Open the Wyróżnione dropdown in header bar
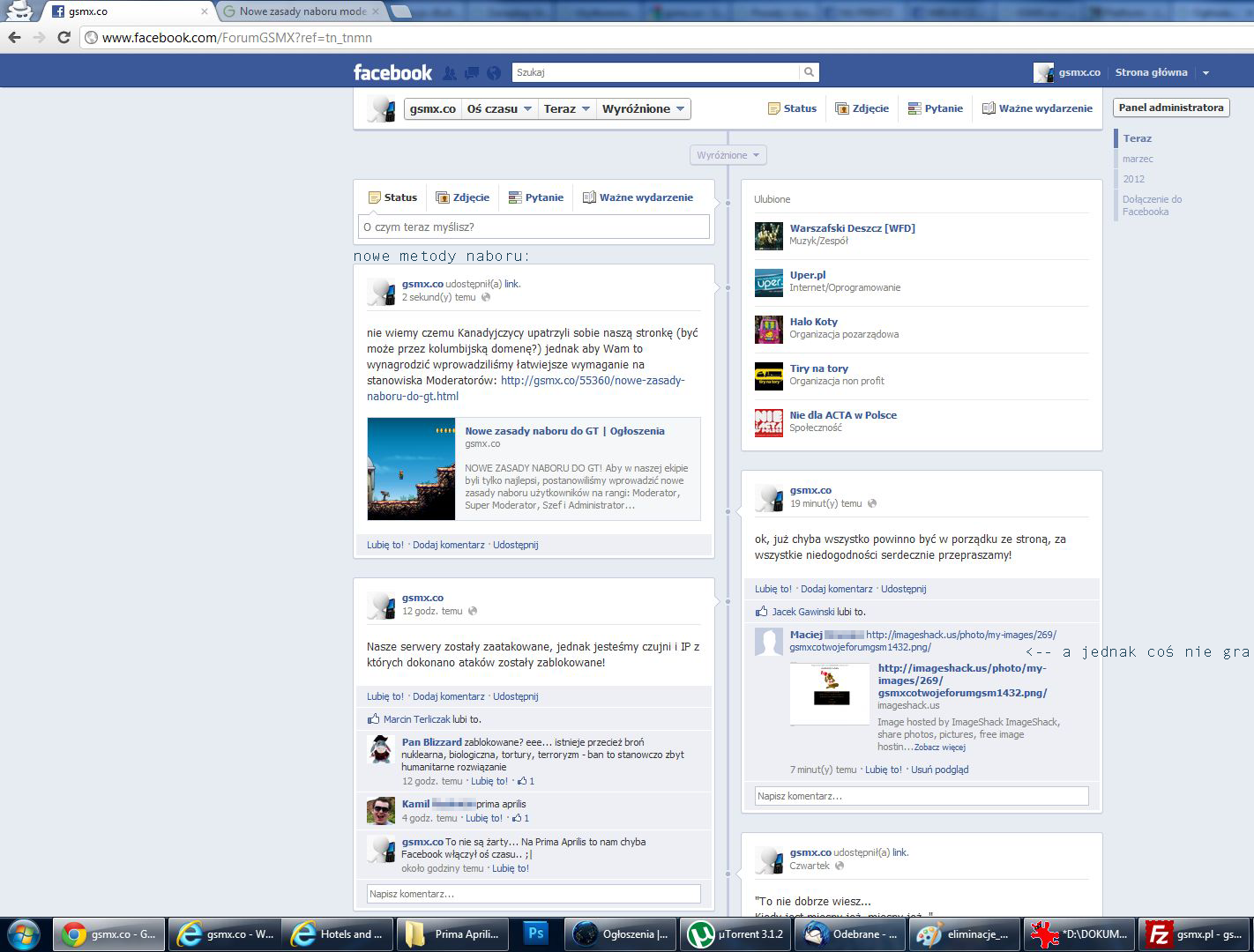1254x952 pixels. [x=643, y=108]
